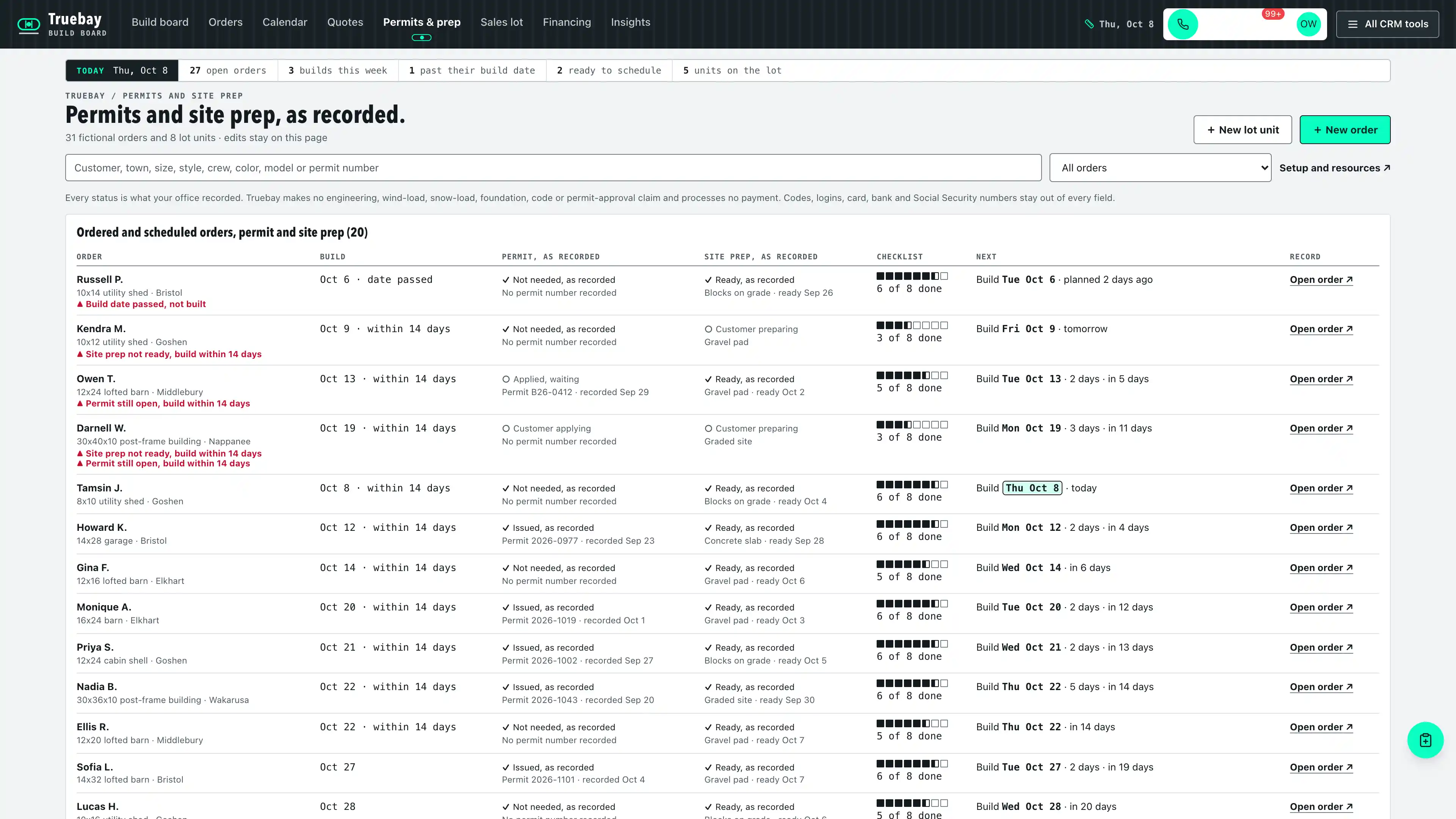Click the floating clipboard button
Image resolution: width=1456 pixels, height=819 pixels.
(x=1425, y=740)
